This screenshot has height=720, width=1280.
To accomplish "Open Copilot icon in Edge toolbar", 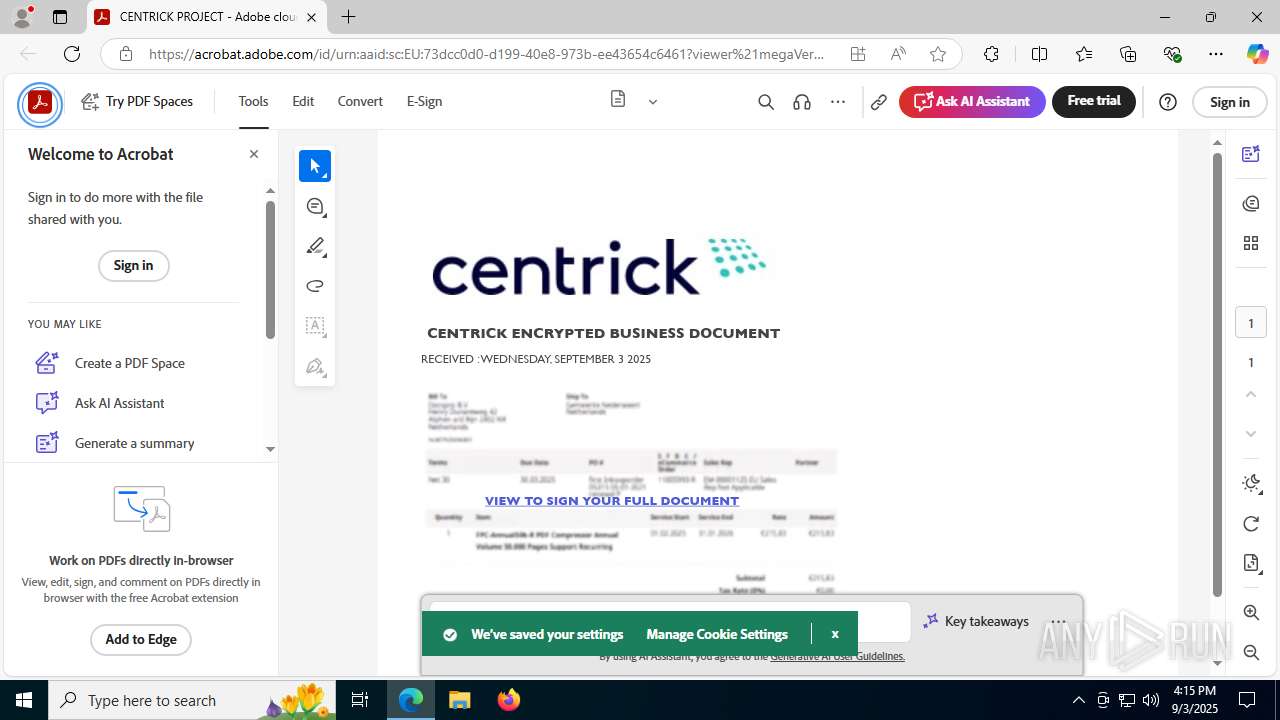I will pyautogui.click(x=1257, y=54).
